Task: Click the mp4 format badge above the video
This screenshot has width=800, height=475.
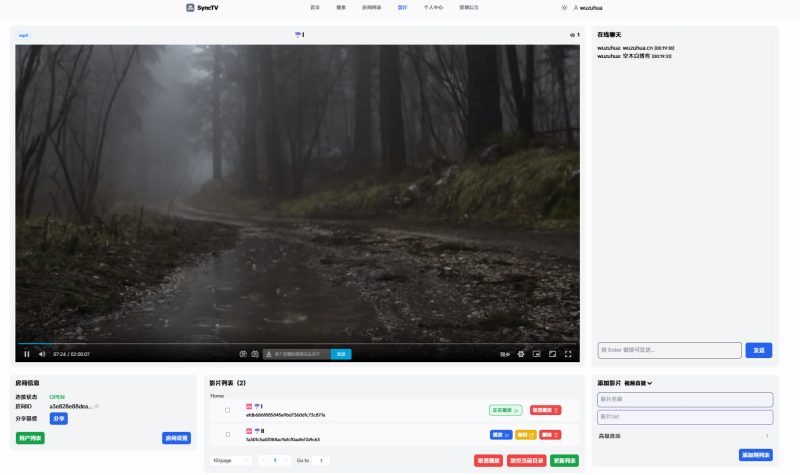Action: [x=23, y=35]
